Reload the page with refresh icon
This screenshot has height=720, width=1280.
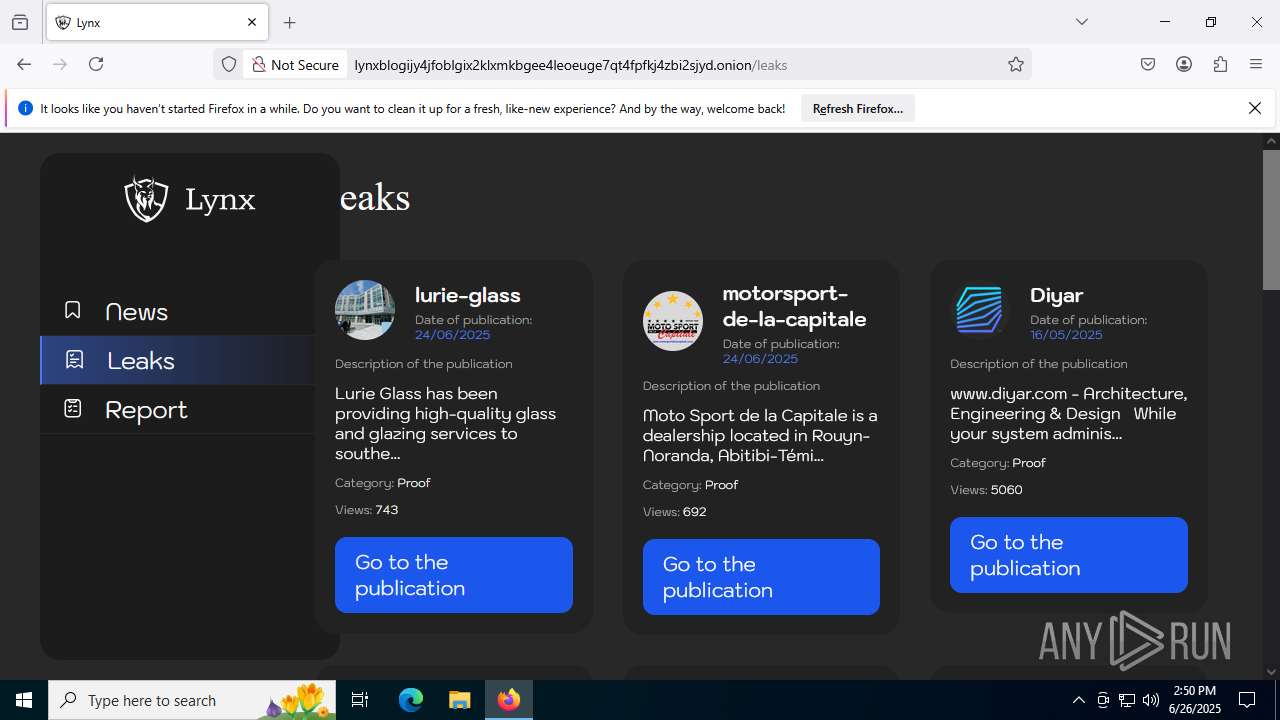(x=96, y=64)
